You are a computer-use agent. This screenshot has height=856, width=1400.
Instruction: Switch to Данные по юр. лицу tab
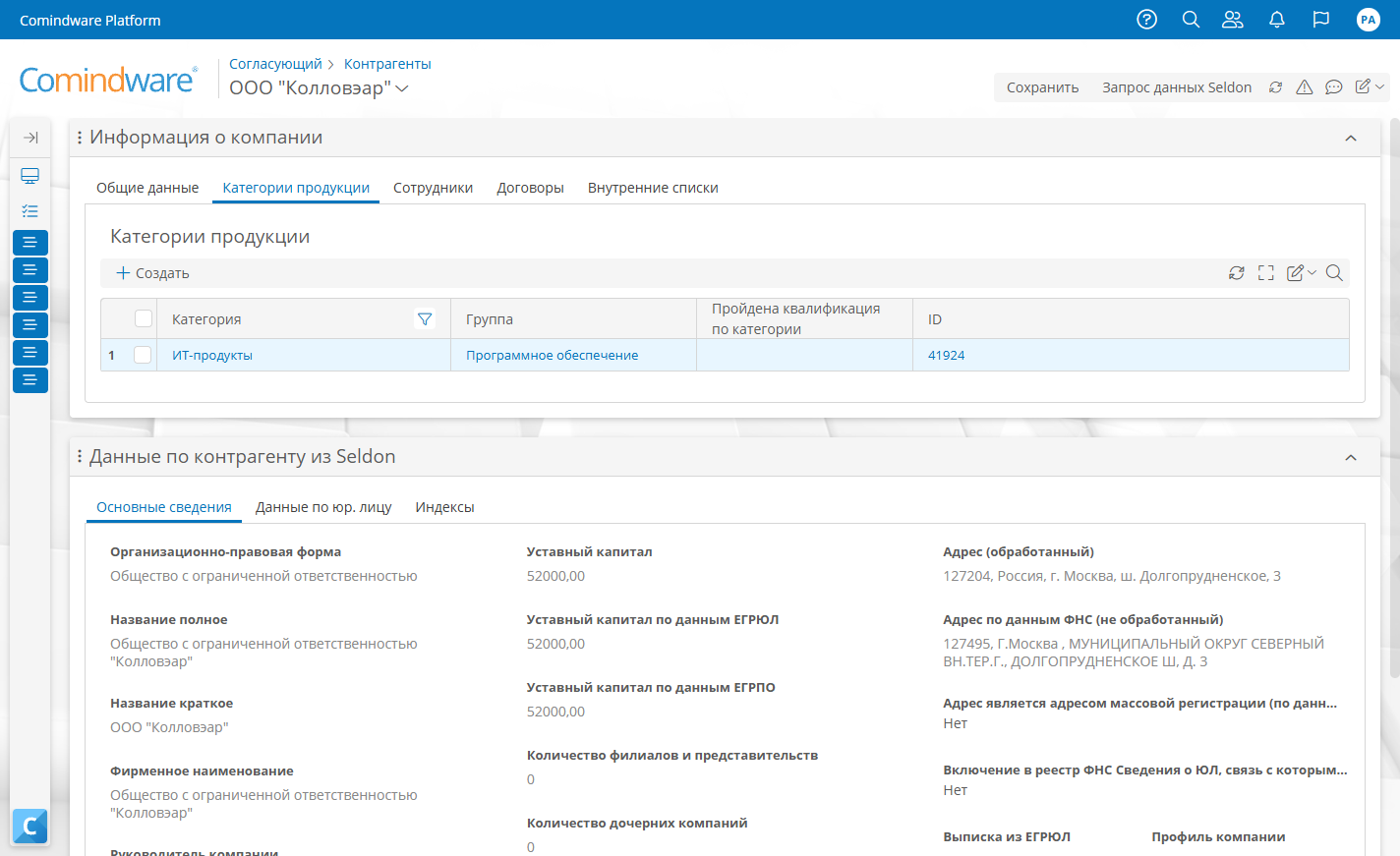(323, 507)
